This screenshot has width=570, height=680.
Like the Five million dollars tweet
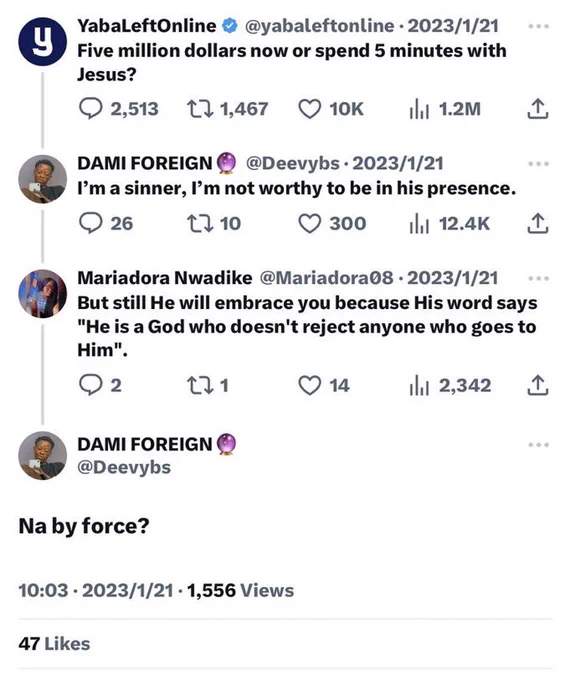pyautogui.click(x=331, y=109)
